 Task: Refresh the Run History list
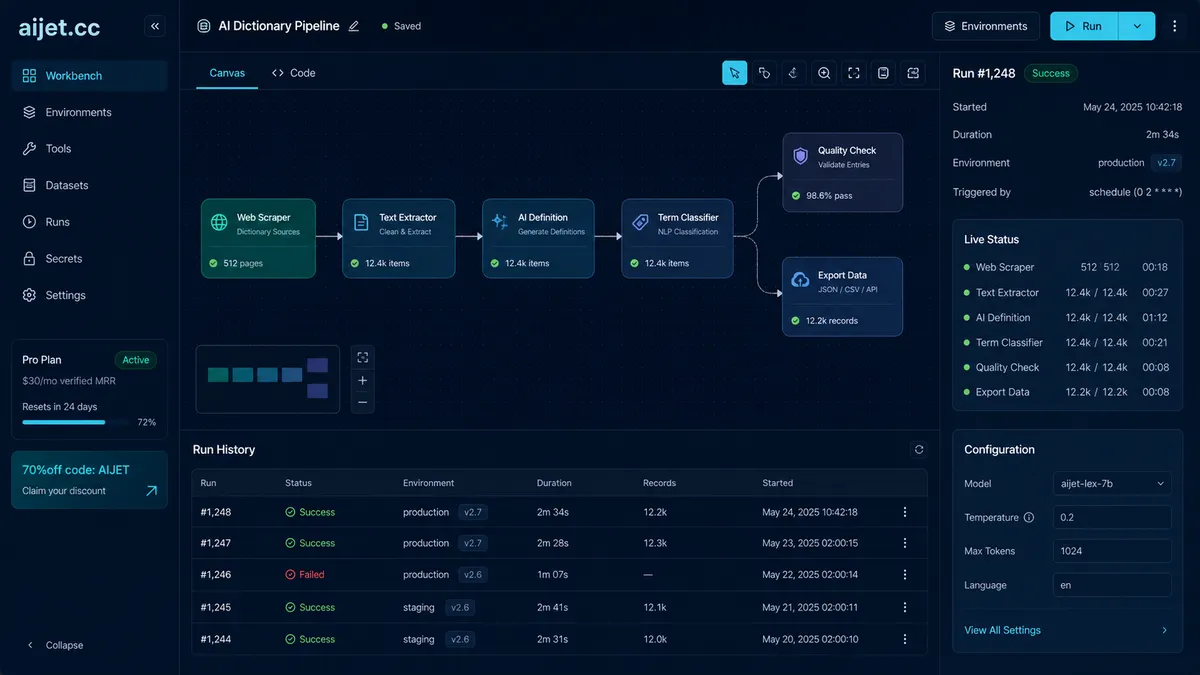coord(919,450)
